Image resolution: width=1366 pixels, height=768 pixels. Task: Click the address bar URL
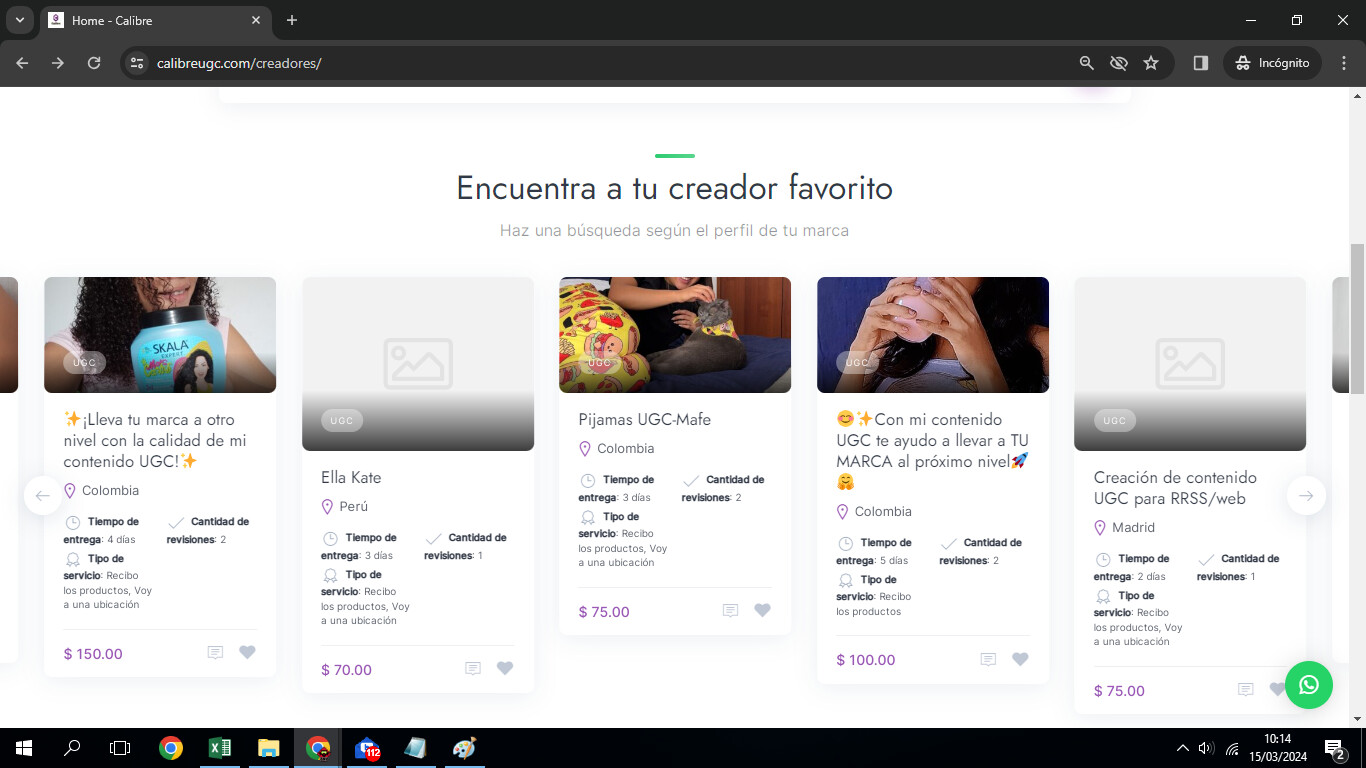239,63
